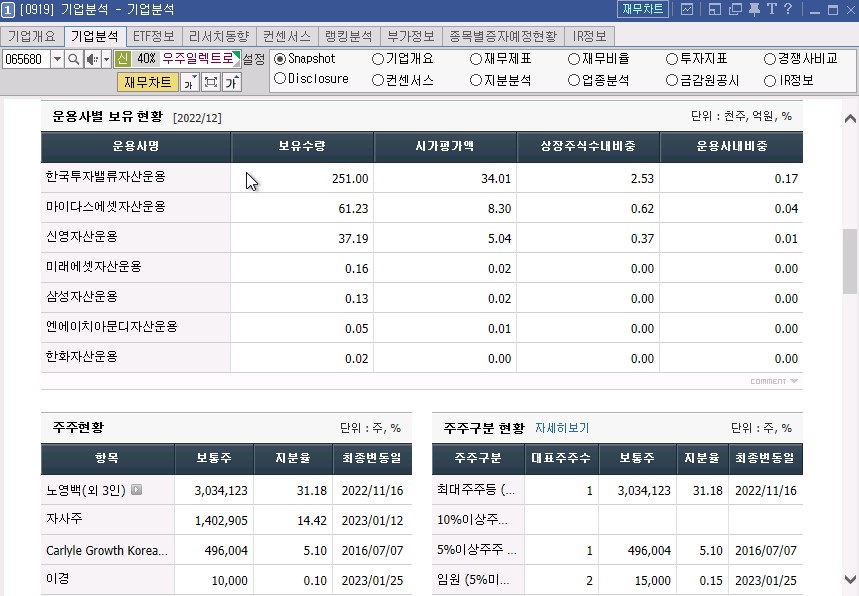Select the 금감원공시 radio button
This screenshot has width=859, height=596.
click(672, 81)
